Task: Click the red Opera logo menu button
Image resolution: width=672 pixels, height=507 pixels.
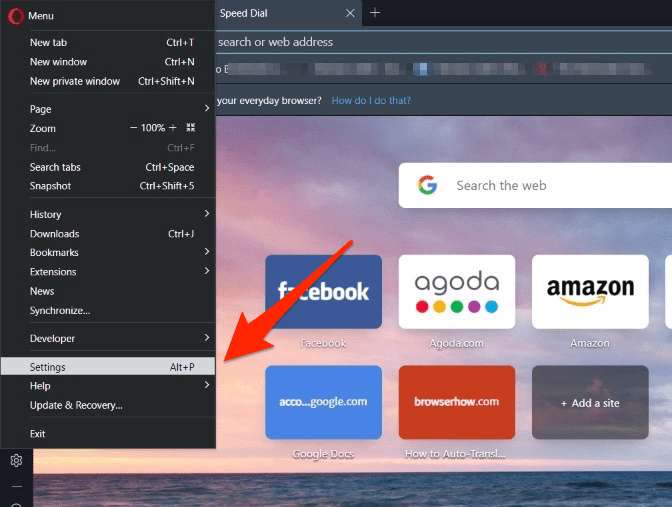Action: (x=16, y=16)
